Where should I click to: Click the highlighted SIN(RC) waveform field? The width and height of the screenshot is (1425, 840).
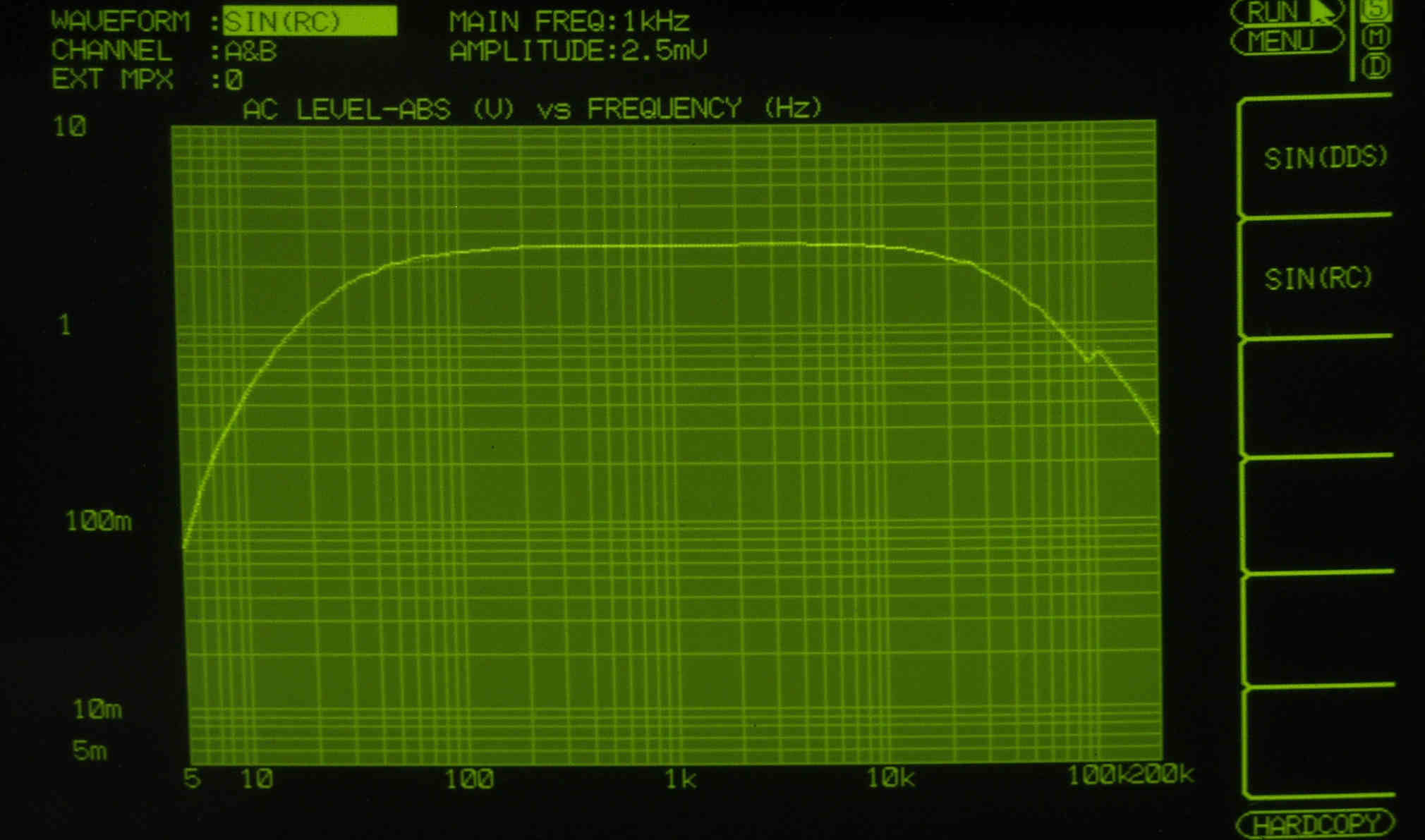coord(309,21)
